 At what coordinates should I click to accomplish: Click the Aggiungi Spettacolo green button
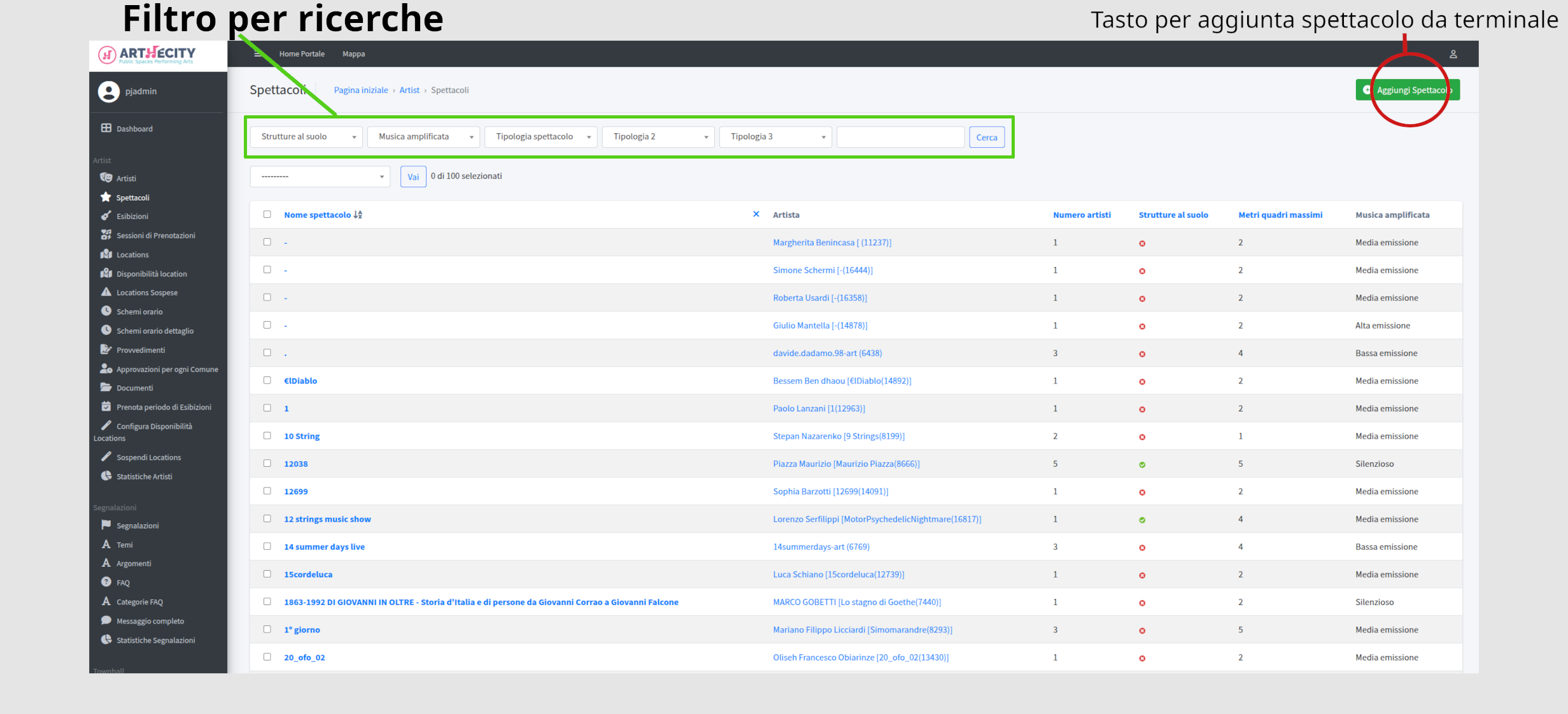(1408, 90)
